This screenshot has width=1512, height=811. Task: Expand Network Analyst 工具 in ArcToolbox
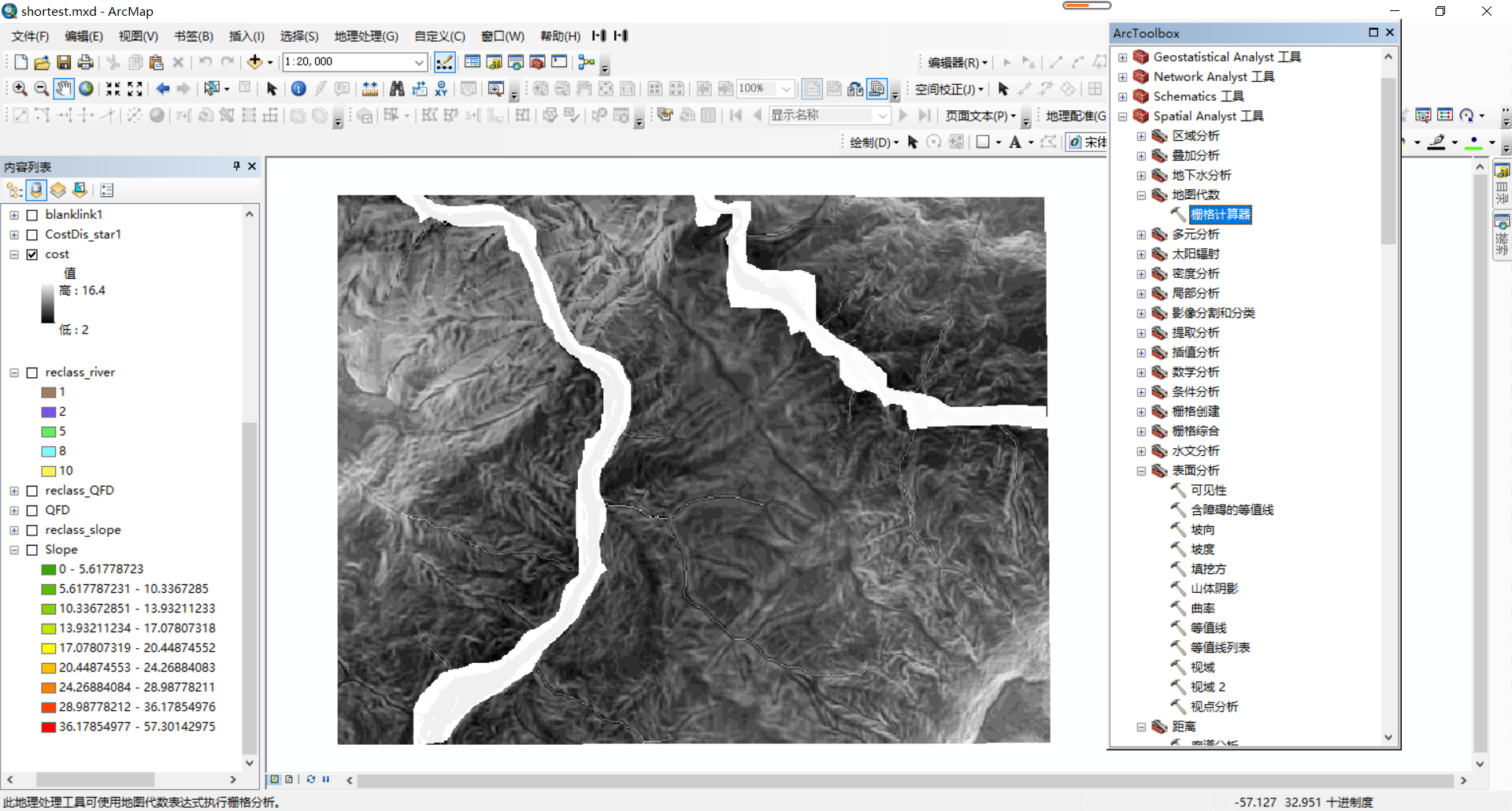click(1122, 76)
